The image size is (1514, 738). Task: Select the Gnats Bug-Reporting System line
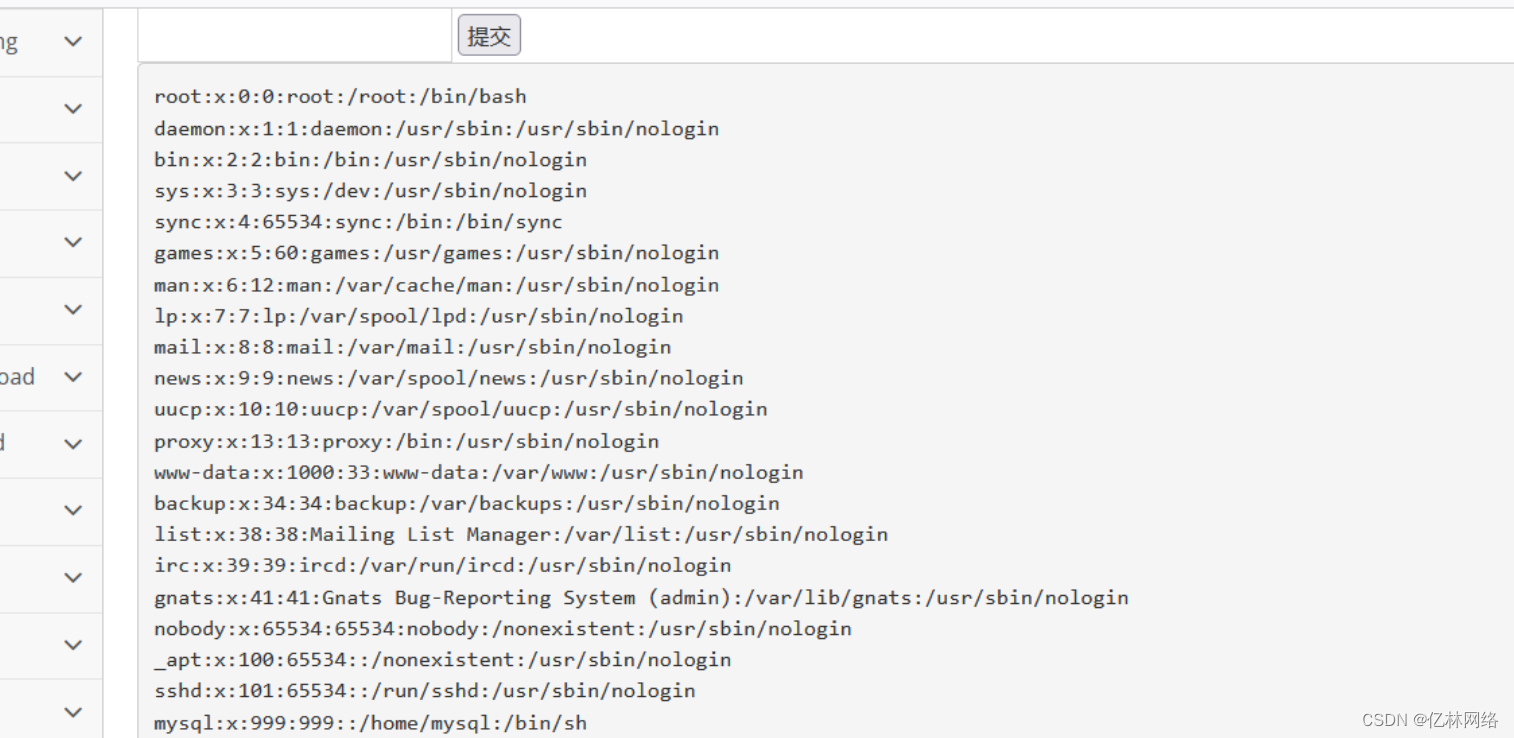point(641,598)
